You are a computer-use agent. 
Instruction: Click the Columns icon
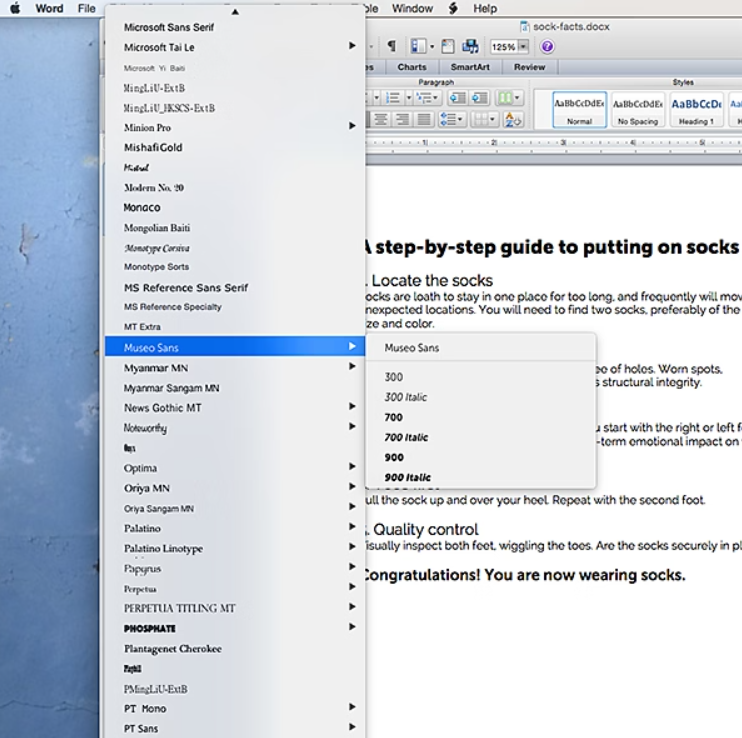tap(505, 98)
